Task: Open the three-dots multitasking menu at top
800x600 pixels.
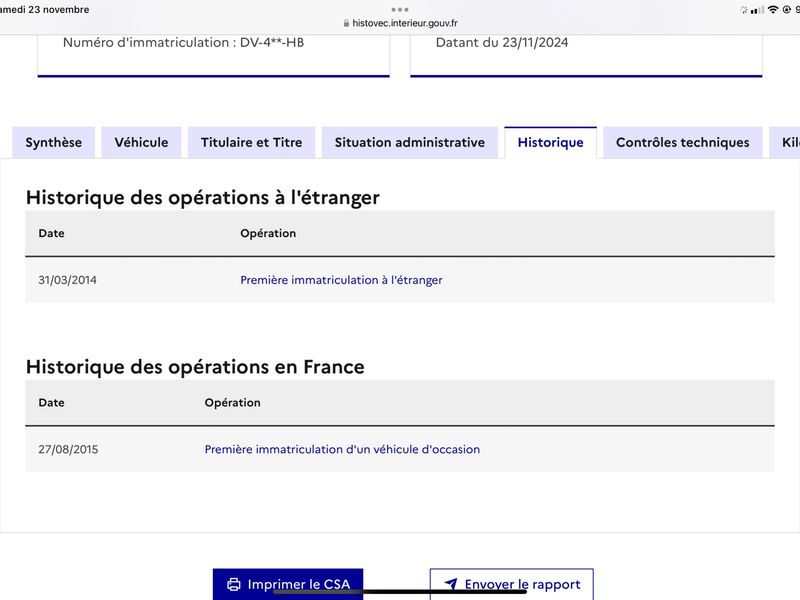Action: click(400, 9)
